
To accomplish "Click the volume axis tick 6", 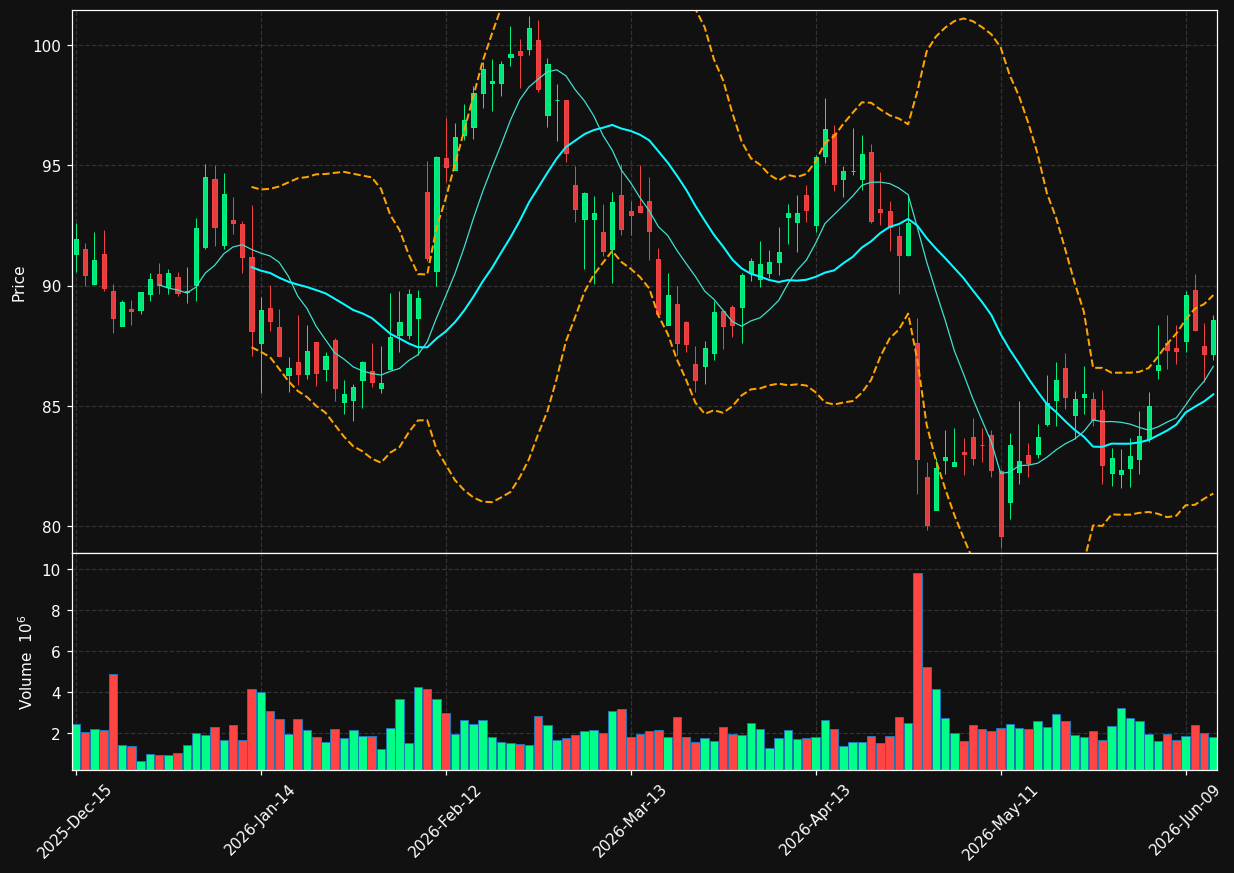I will [x=58, y=652].
